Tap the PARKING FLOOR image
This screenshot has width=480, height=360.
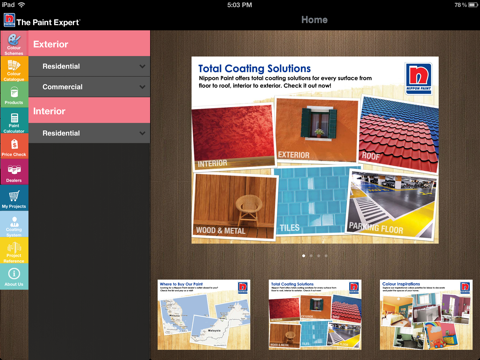391,204
